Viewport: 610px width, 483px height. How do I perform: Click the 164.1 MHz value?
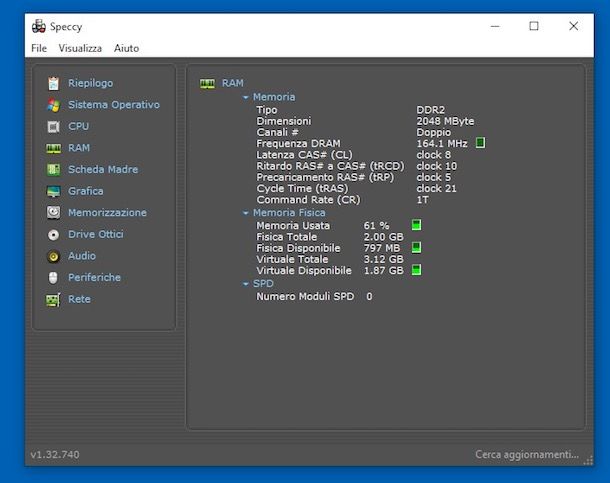tap(442, 144)
